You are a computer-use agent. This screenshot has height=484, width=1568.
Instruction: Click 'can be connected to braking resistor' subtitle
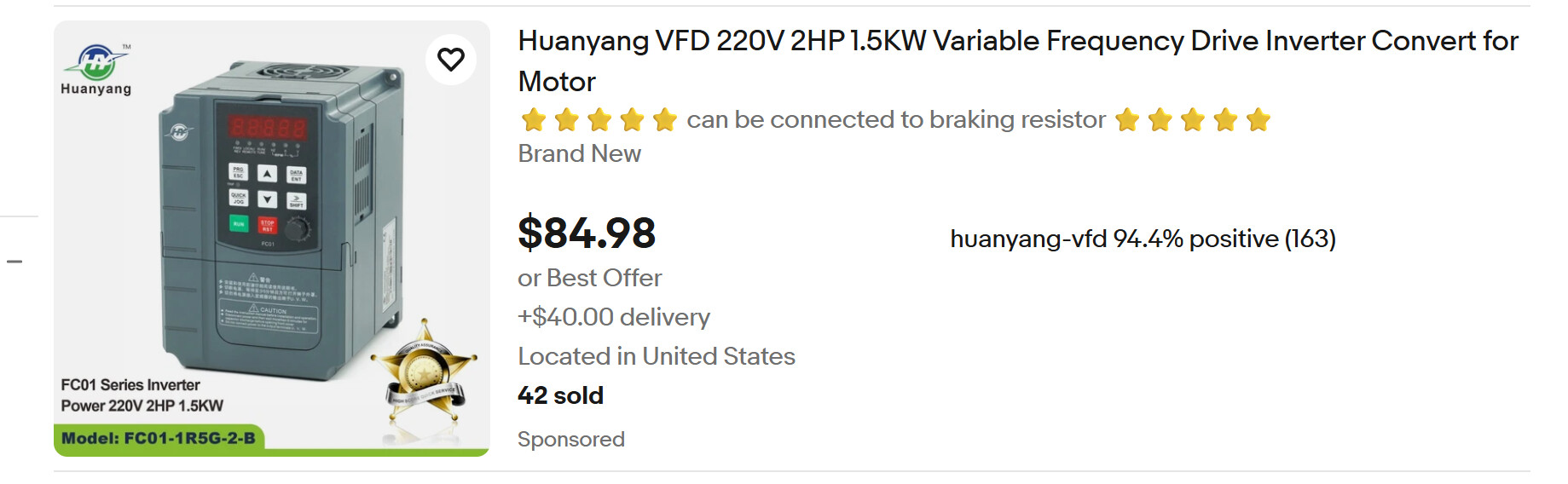point(895,120)
